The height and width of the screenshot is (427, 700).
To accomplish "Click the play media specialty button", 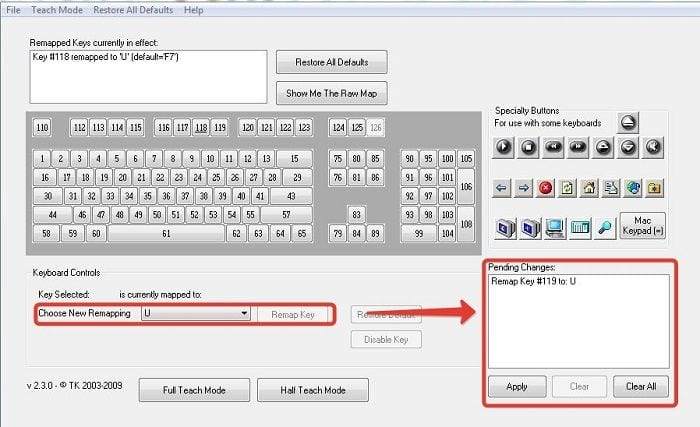I will [x=505, y=148].
